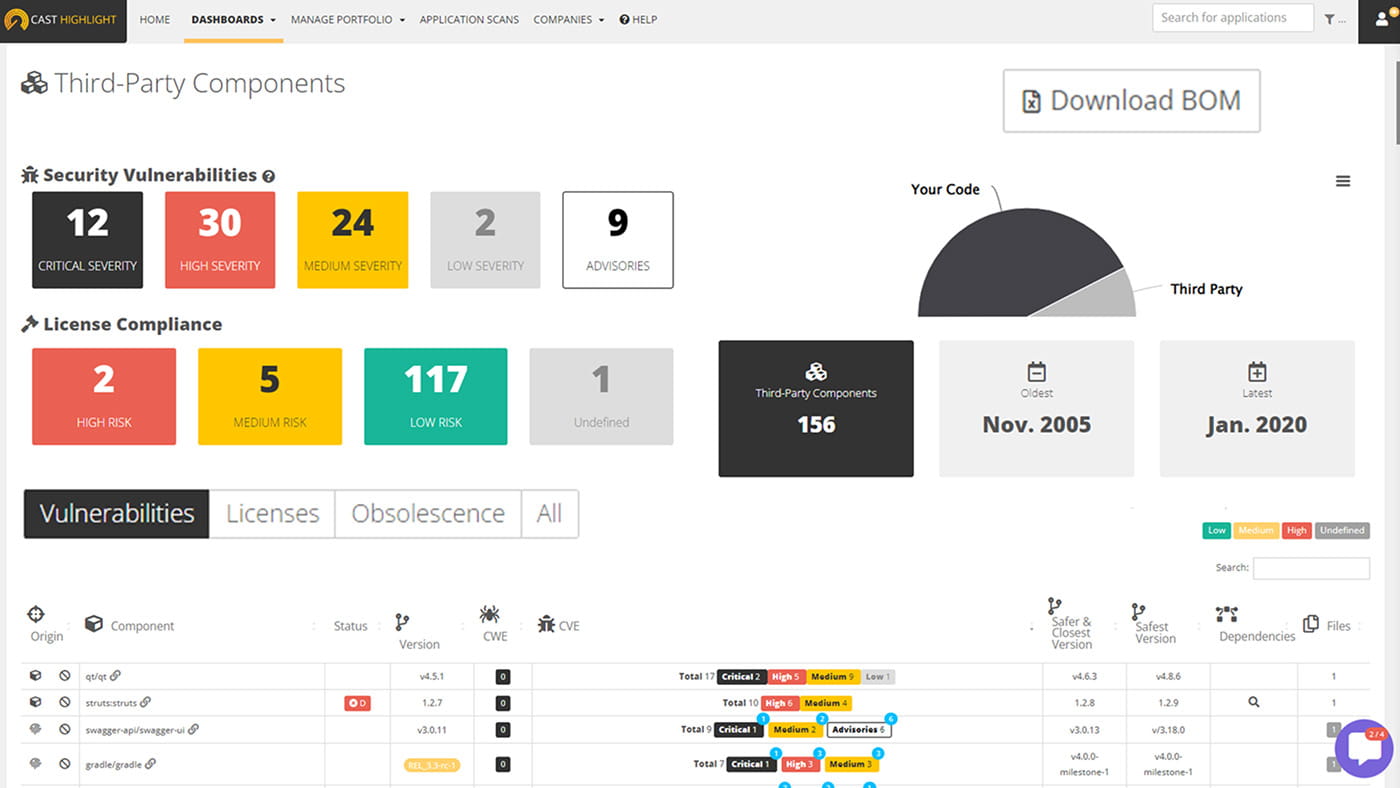Viewport: 1400px width, 788px height.
Task: Click the blocked icon beside gradle/gradle
Action: tap(64, 764)
